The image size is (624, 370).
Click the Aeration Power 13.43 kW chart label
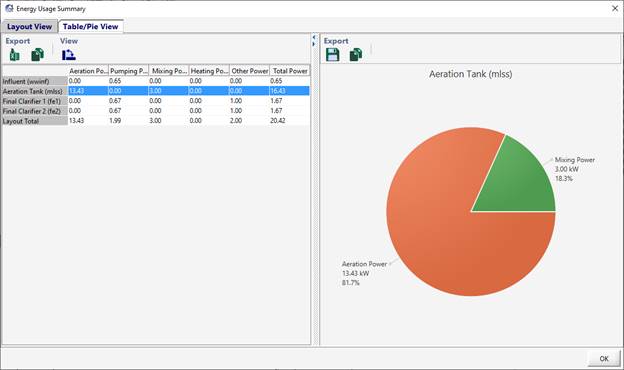[x=364, y=273]
